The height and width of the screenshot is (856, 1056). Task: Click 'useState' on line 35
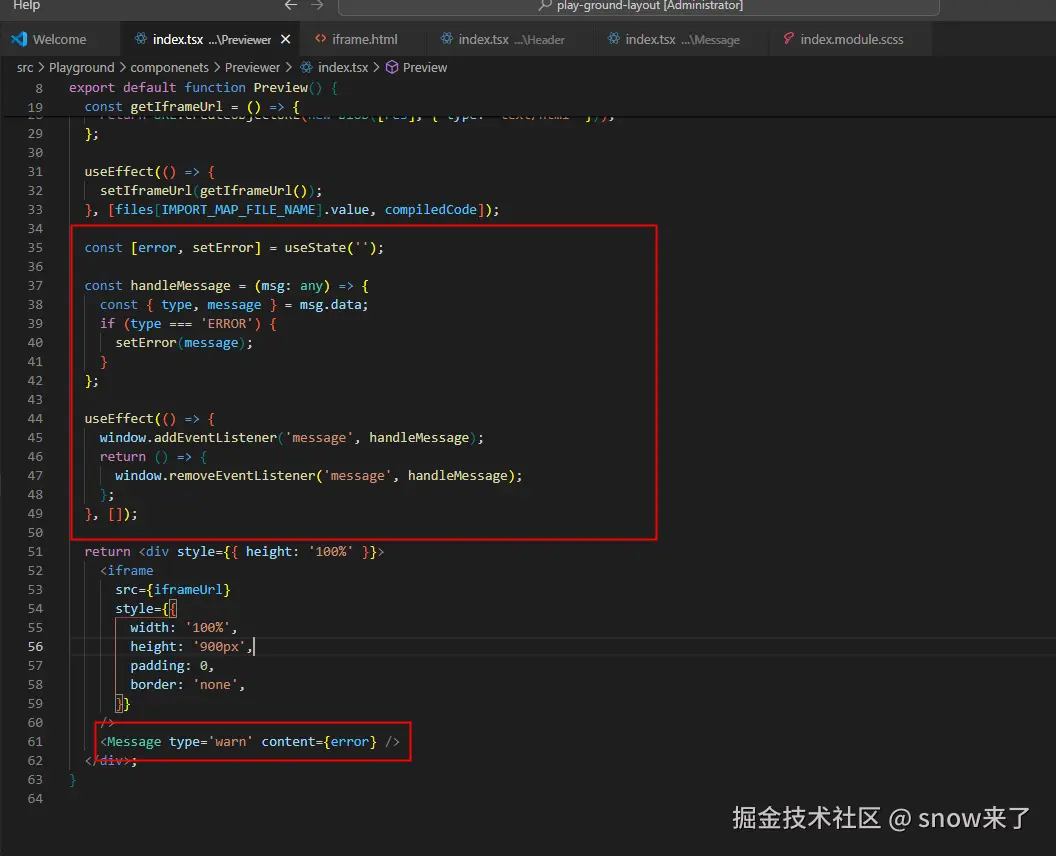click(x=315, y=248)
